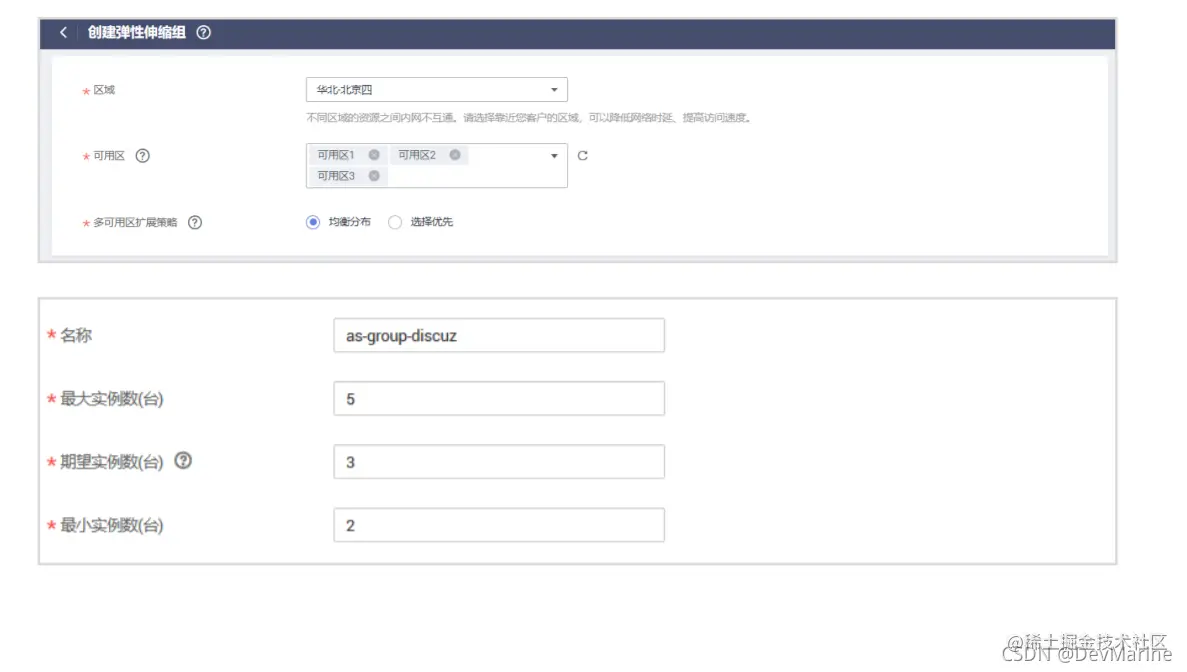
Task: Open the 区域 region dropdown
Action: coord(437,89)
